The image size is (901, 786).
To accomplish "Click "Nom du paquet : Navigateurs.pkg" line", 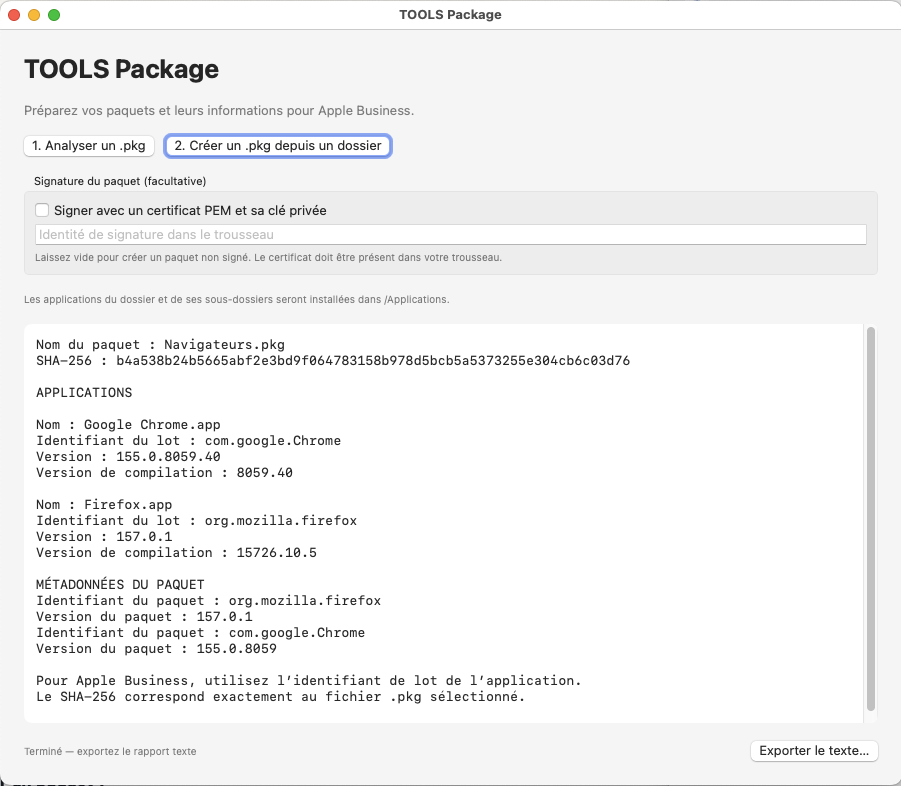I will coord(160,345).
